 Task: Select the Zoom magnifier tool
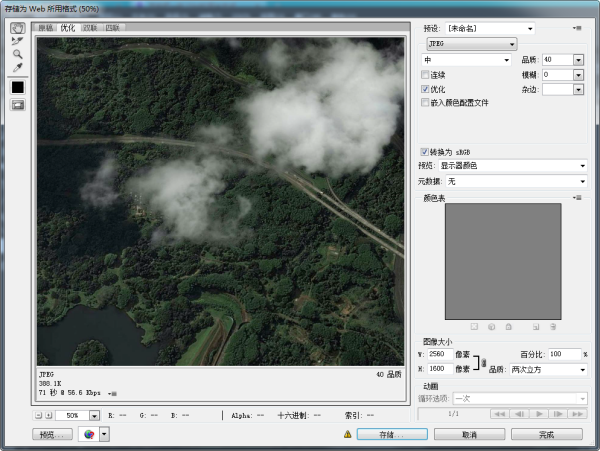pyautogui.click(x=18, y=54)
